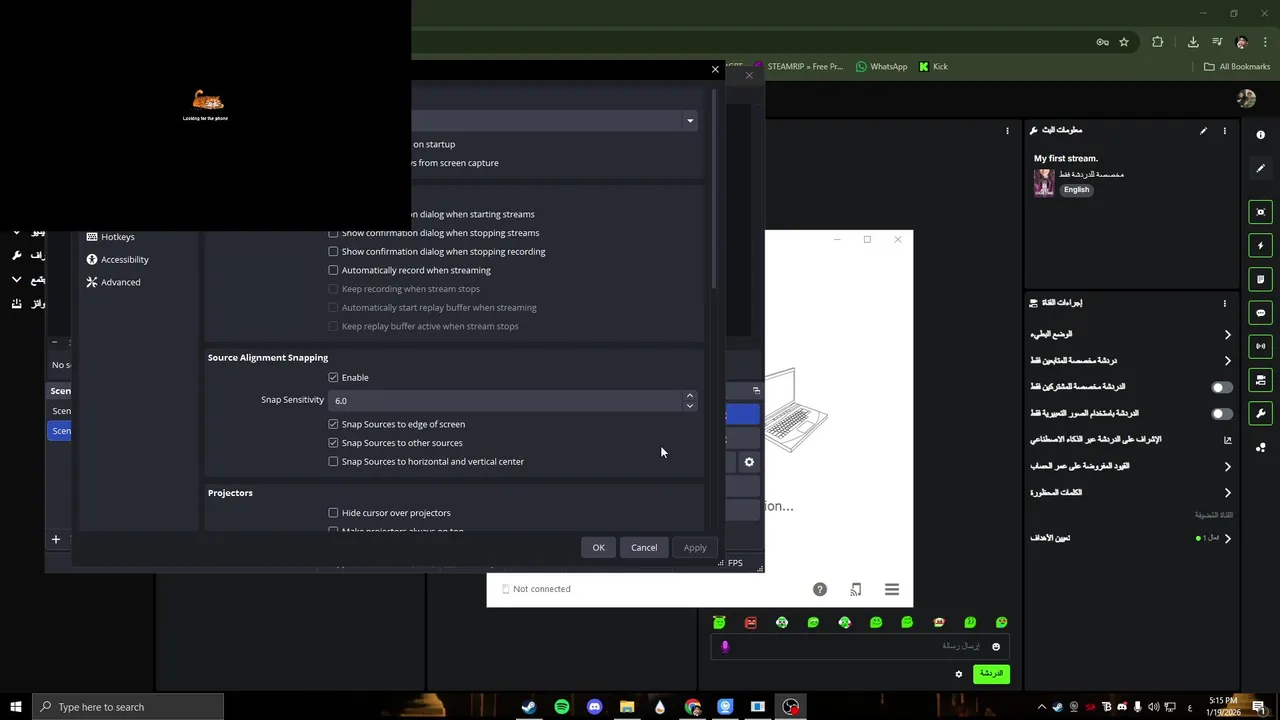This screenshot has width=1280, height=720.
Task: Open STEAMRIP bookmark in Chrome
Action: coord(797,67)
